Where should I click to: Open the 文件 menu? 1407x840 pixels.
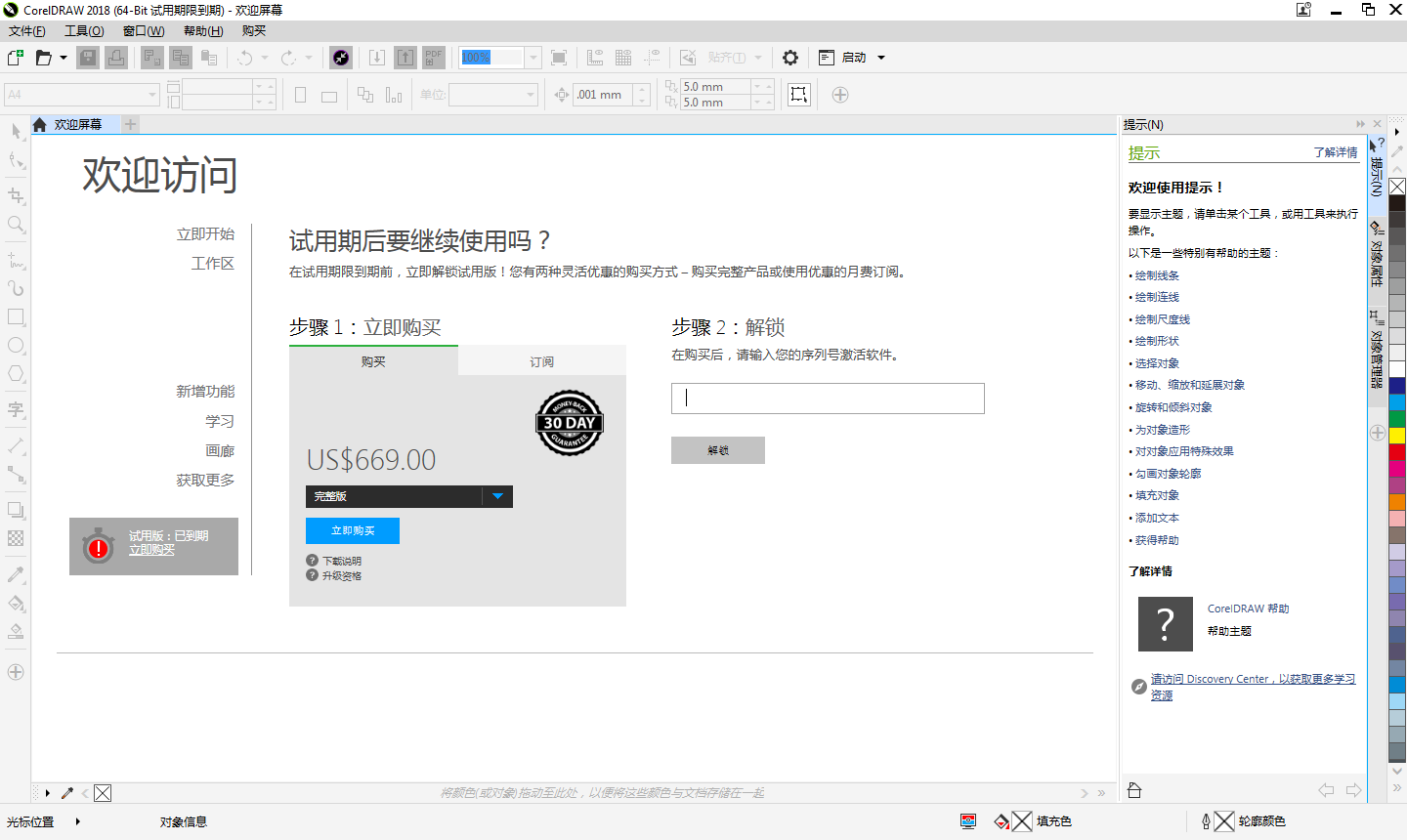(26, 31)
